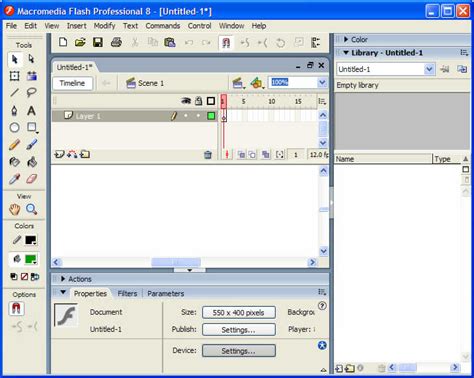The height and width of the screenshot is (378, 474).
Task: Toggle Layer 1 green outline square
Action: click(211, 116)
